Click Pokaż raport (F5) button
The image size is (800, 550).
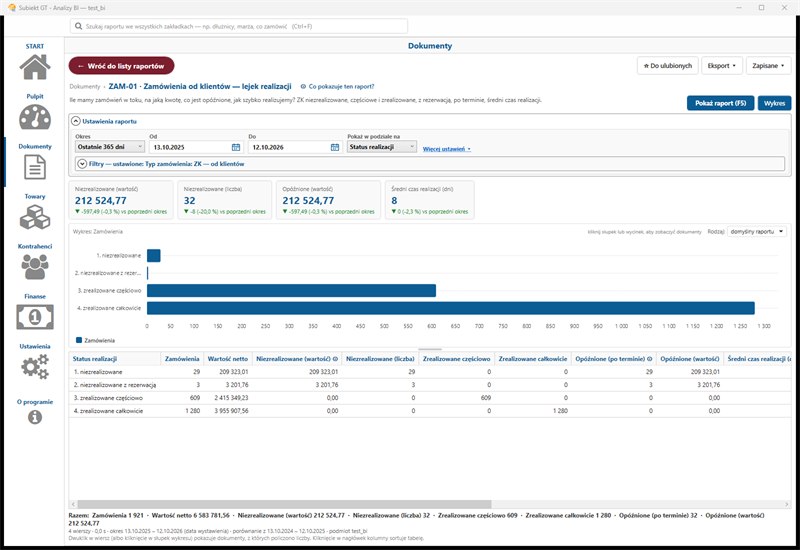(x=720, y=103)
